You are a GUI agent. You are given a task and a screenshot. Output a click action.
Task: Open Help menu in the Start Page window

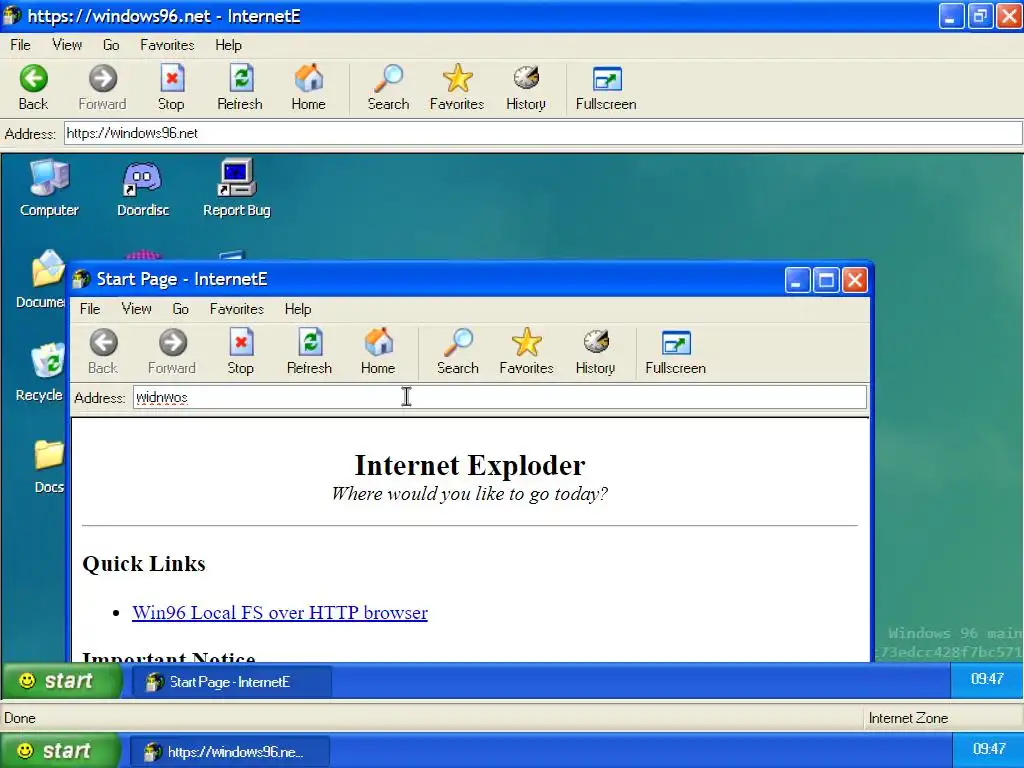coord(298,309)
